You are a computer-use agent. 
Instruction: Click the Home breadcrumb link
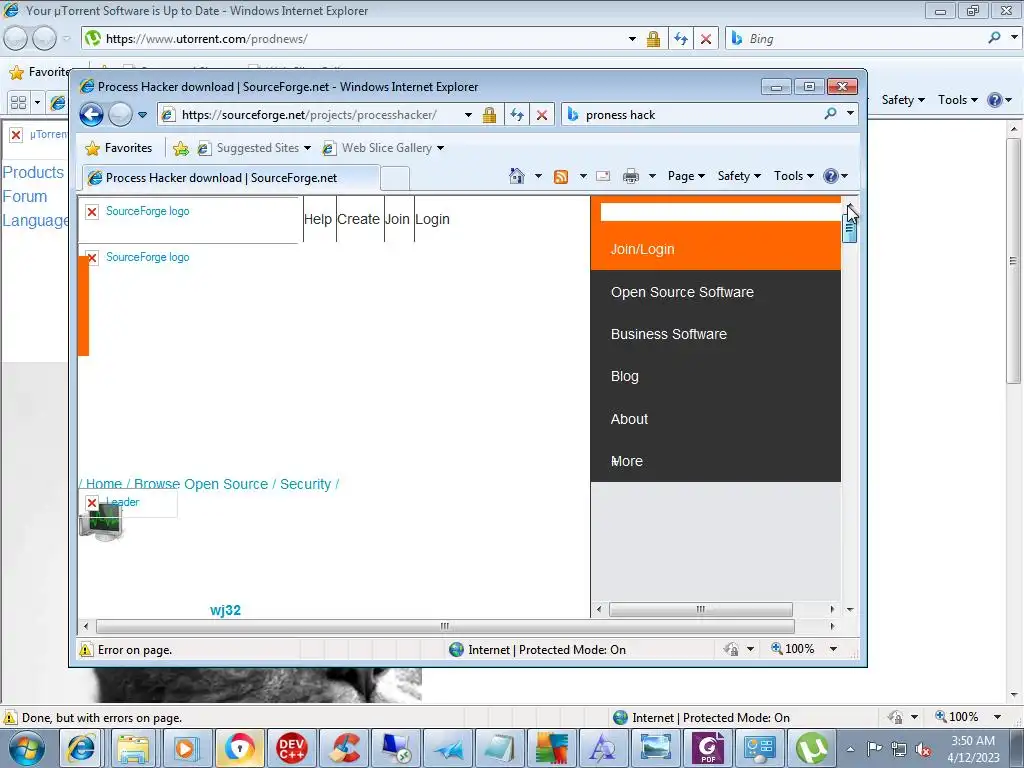click(104, 484)
